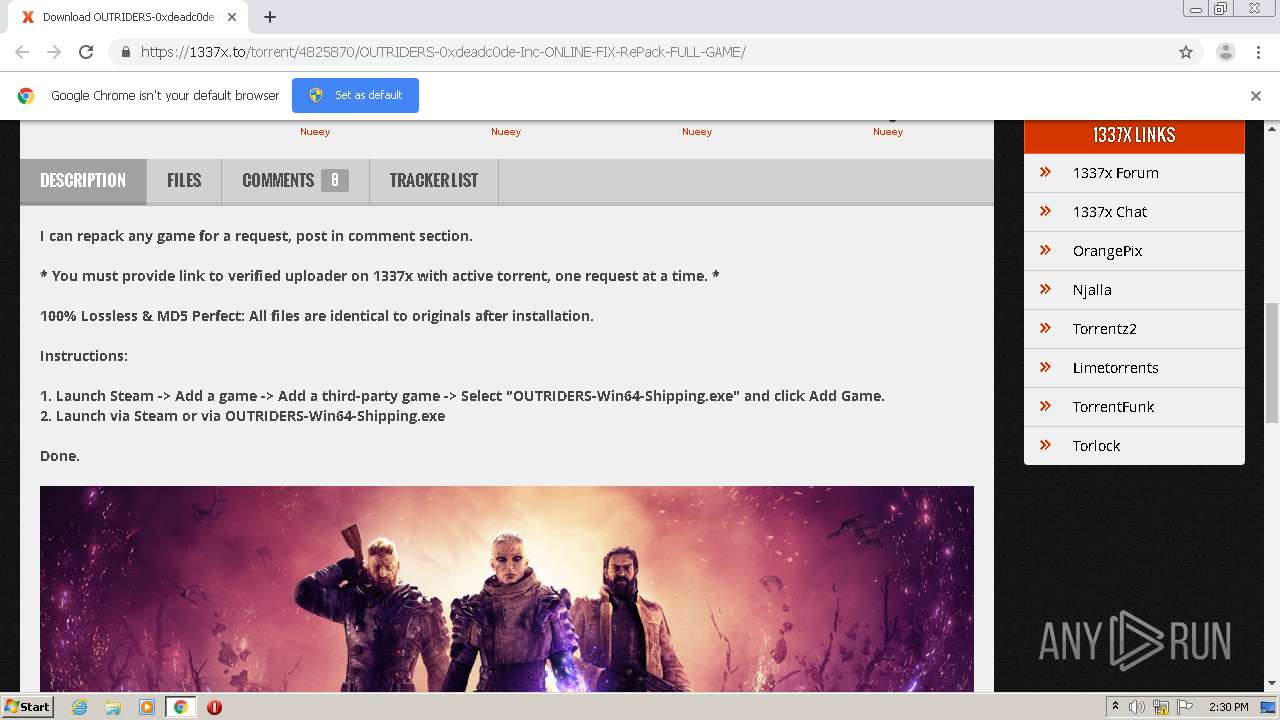
Task: Click the Set as default button
Action: [x=355, y=95]
